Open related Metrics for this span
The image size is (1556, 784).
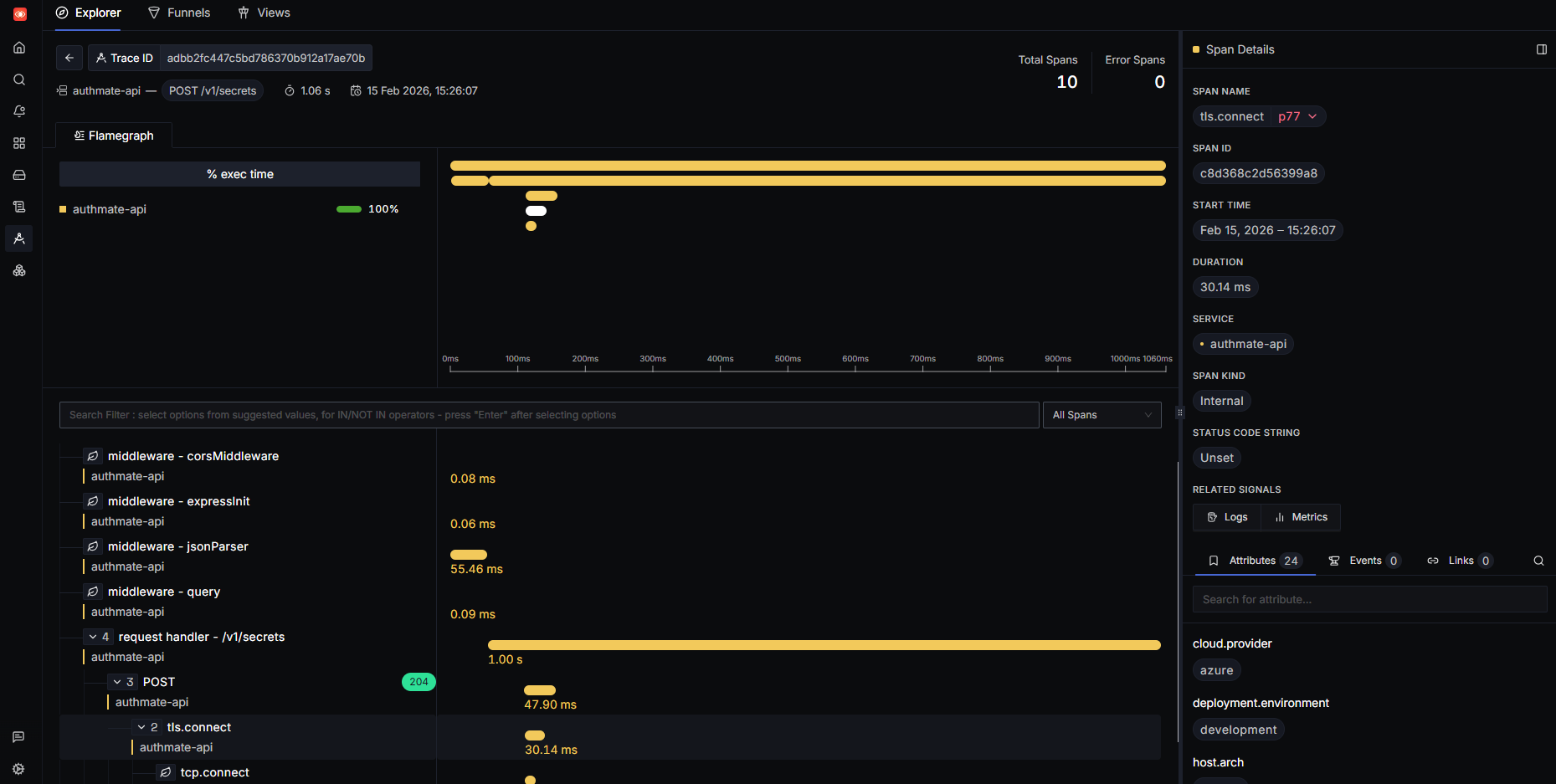pyautogui.click(x=1301, y=517)
